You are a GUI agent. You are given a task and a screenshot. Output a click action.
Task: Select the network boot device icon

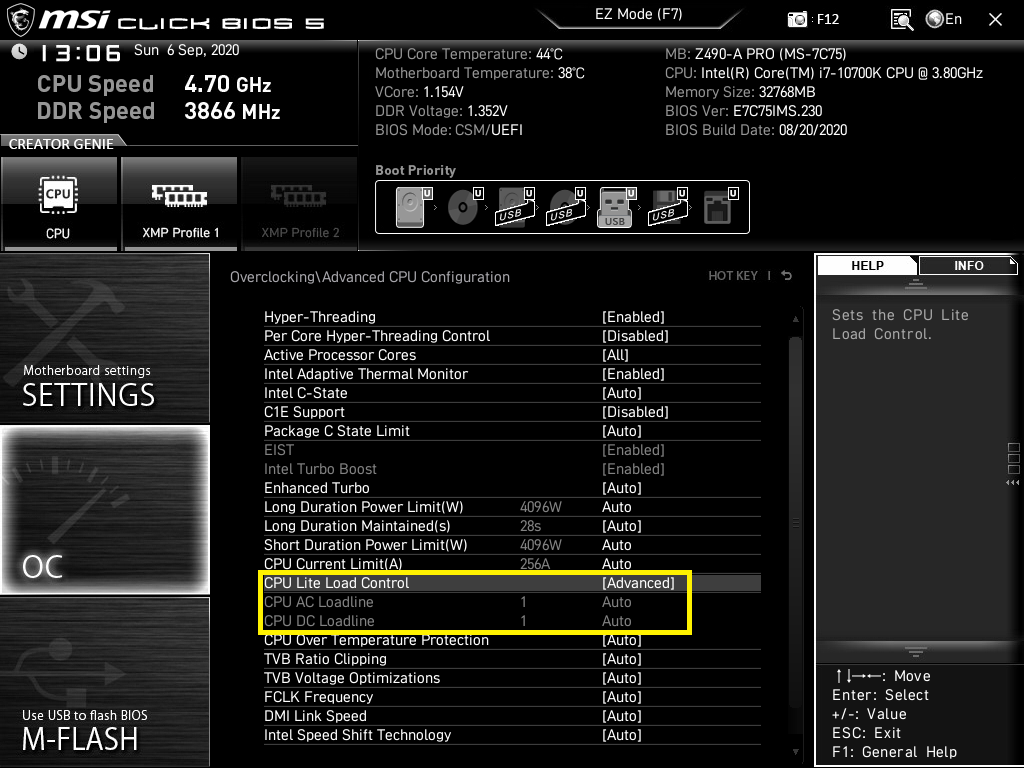(720, 207)
